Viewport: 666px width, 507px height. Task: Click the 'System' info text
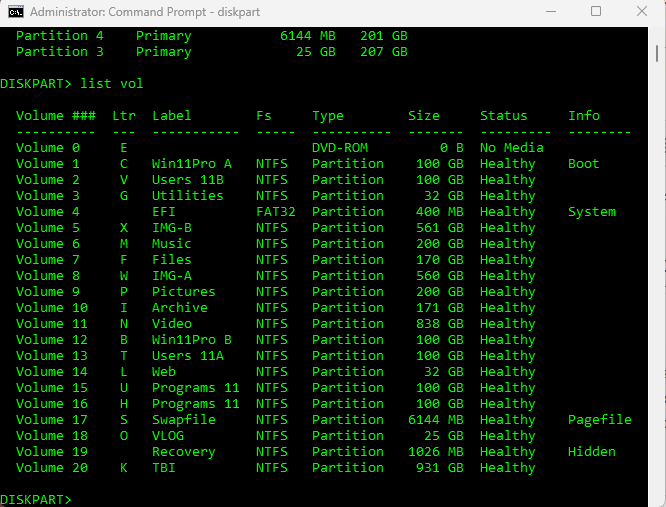[x=592, y=212]
